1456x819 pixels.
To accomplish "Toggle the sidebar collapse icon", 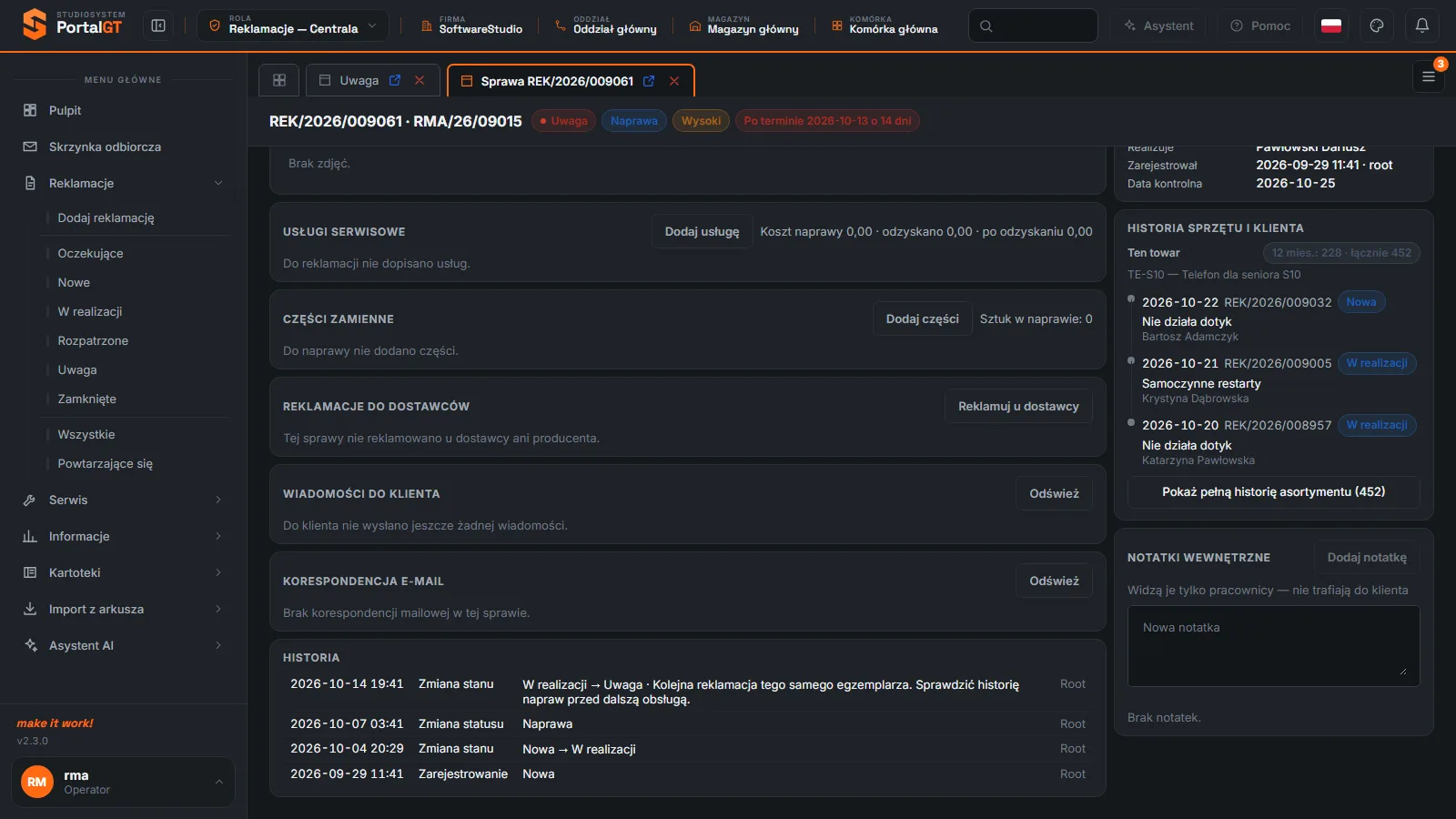I will [x=158, y=25].
